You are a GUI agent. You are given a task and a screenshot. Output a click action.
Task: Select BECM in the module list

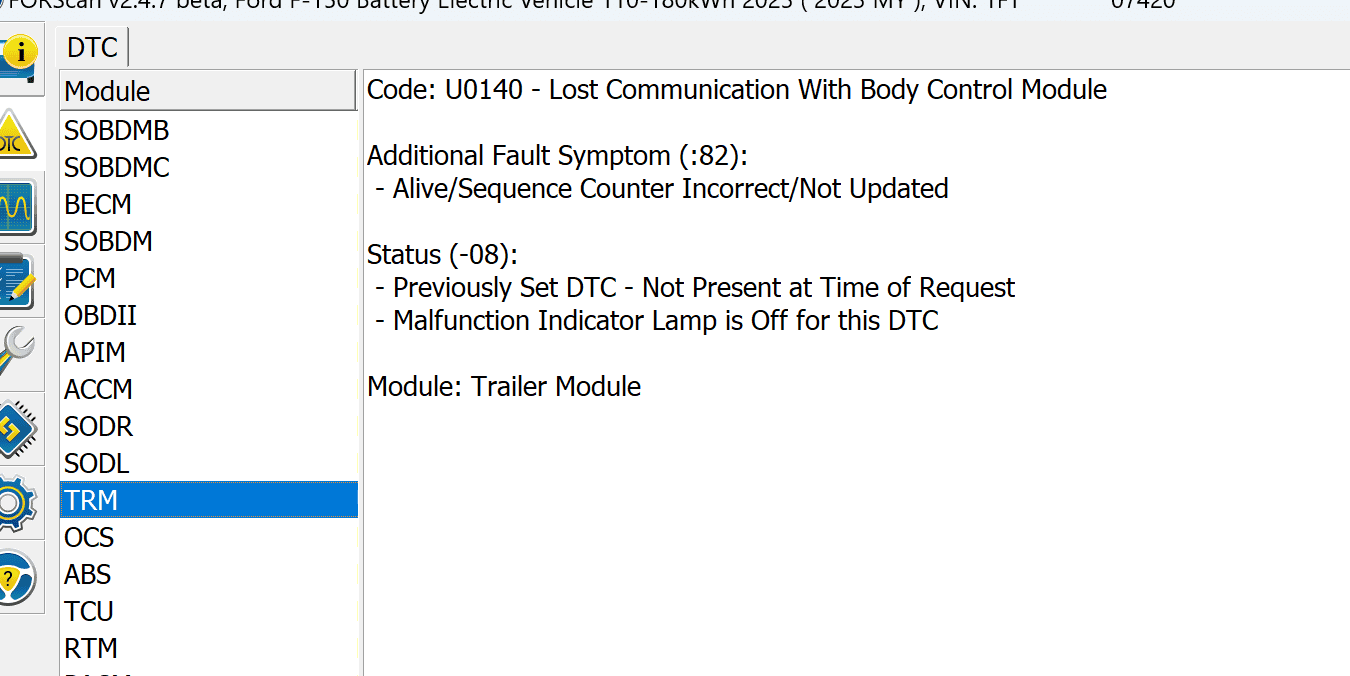click(98, 205)
